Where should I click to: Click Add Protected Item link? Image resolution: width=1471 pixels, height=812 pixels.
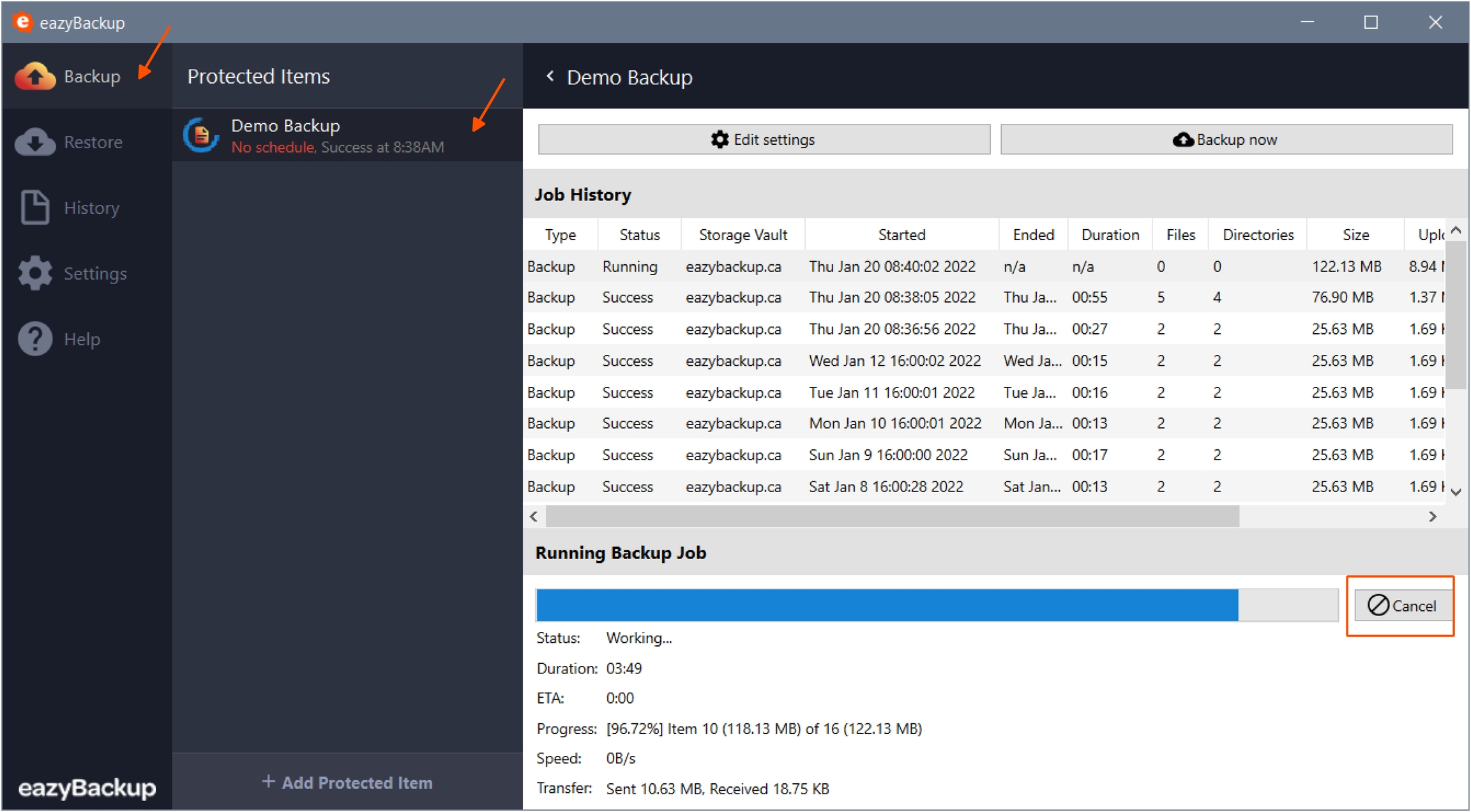pyautogui.click(x=347, y=783)
